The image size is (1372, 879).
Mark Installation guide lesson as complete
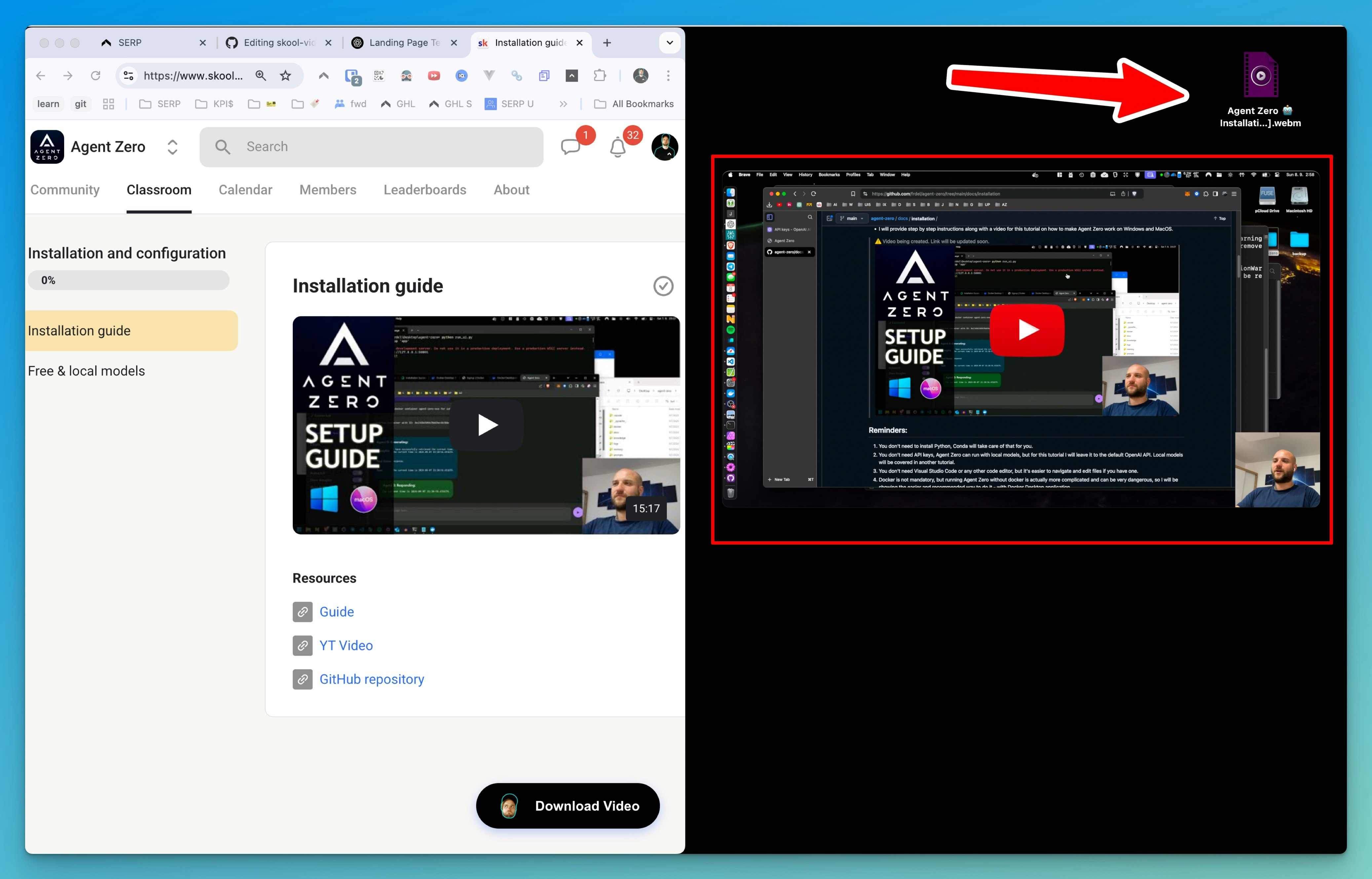663,286
